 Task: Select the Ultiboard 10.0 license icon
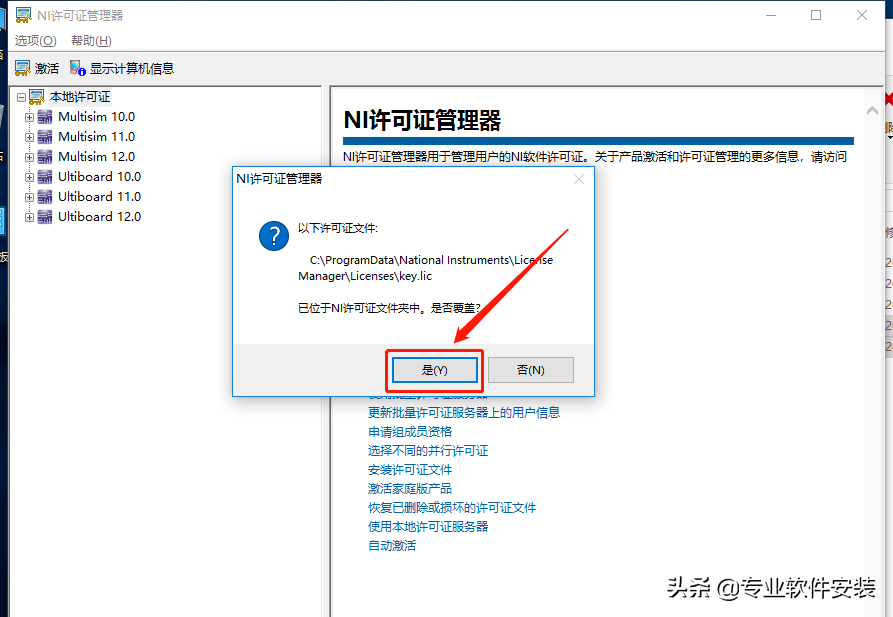pos(45,176)
